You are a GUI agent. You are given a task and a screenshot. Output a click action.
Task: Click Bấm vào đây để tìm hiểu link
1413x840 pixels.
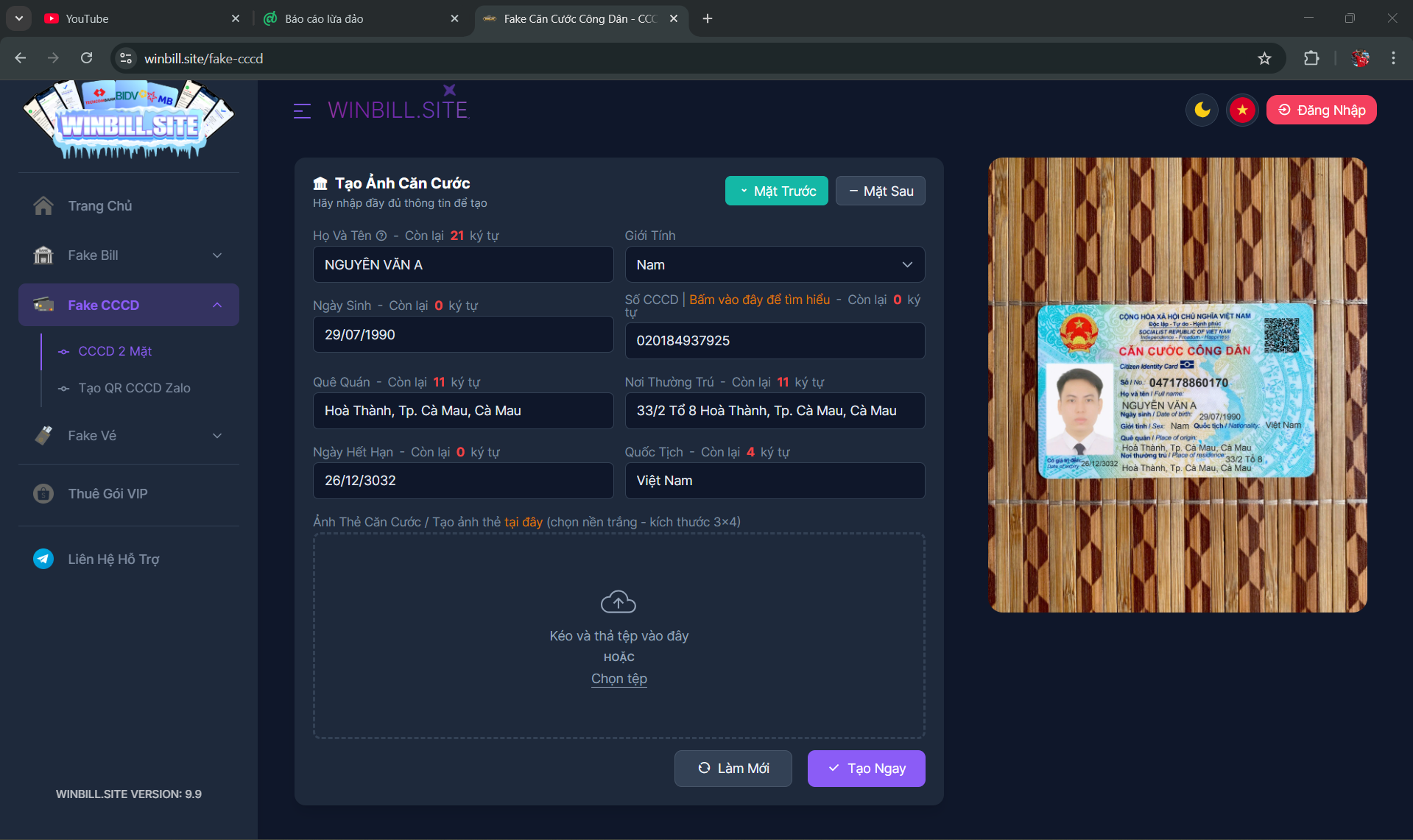tap(759, 300)
